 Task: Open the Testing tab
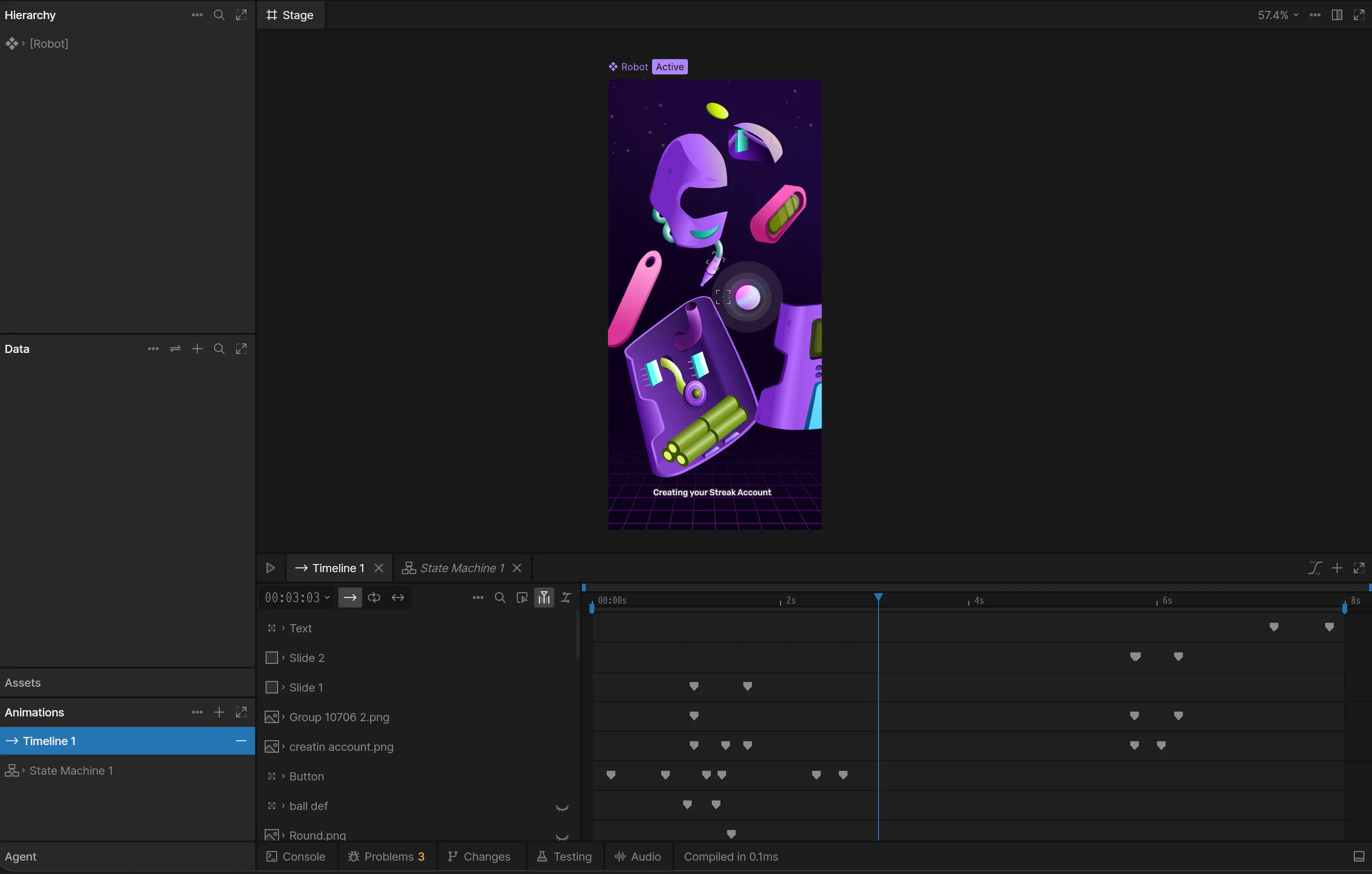565,856
